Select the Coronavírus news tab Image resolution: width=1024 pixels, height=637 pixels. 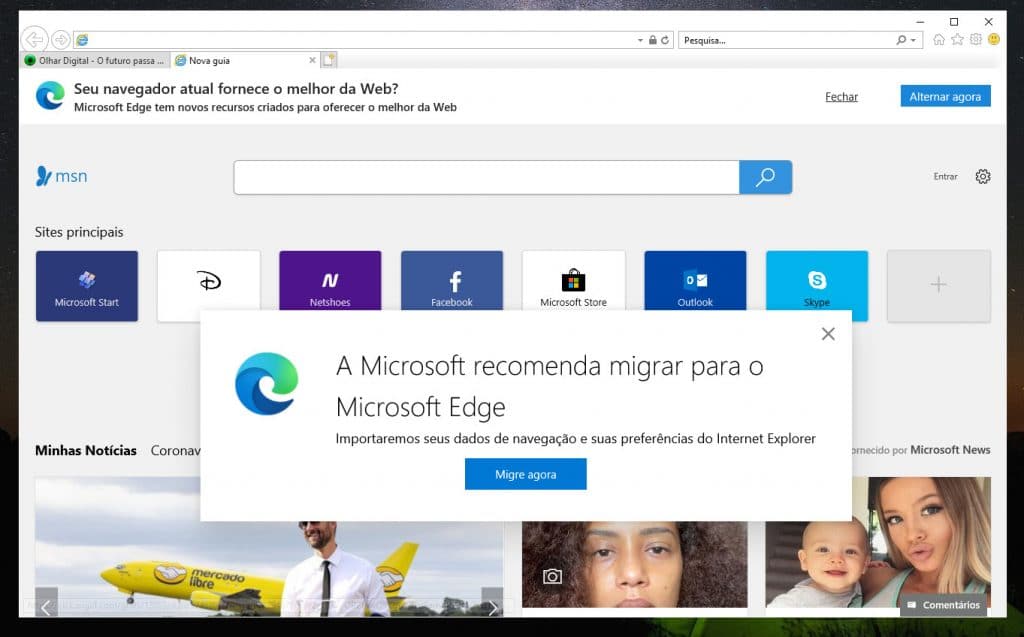(x=175, y=450)
